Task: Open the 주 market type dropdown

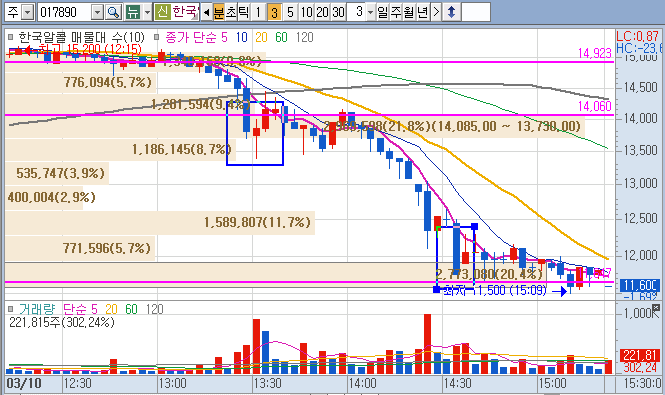Action: (x=28, y=12)
